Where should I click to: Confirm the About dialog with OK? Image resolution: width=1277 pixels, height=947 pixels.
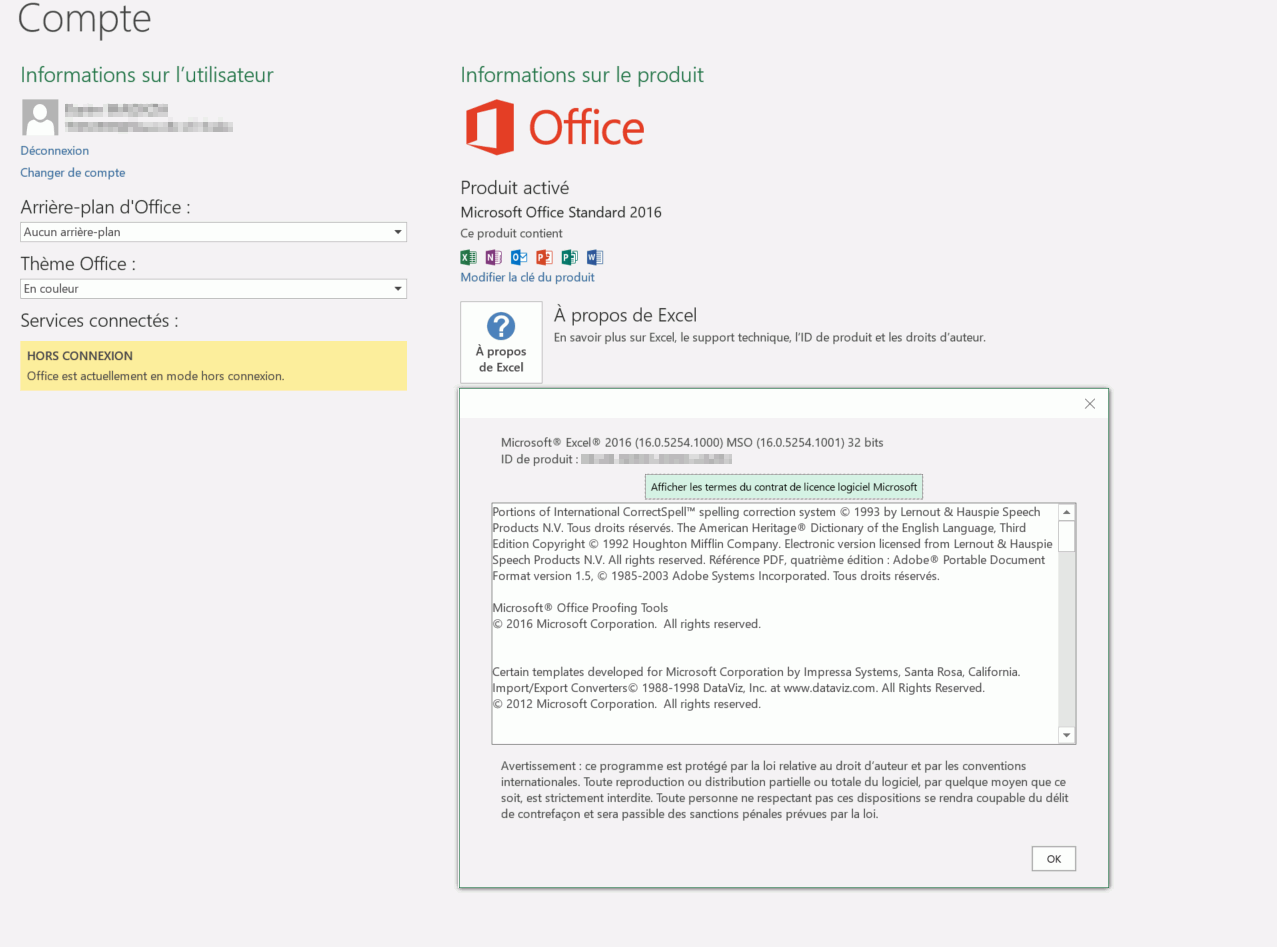click(1054, 859)
